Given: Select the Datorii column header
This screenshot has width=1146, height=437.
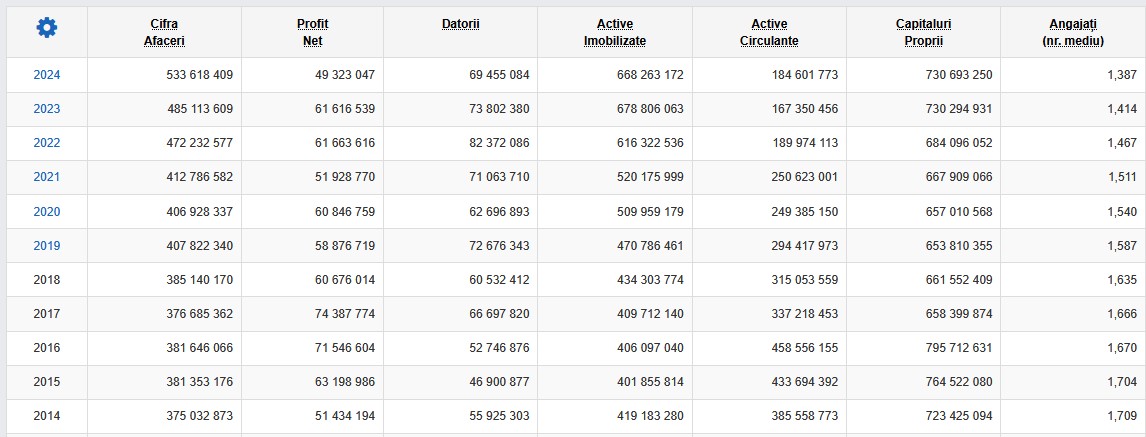Looking at the screenshot, I should pyautogui.click(x=460, y=24).
